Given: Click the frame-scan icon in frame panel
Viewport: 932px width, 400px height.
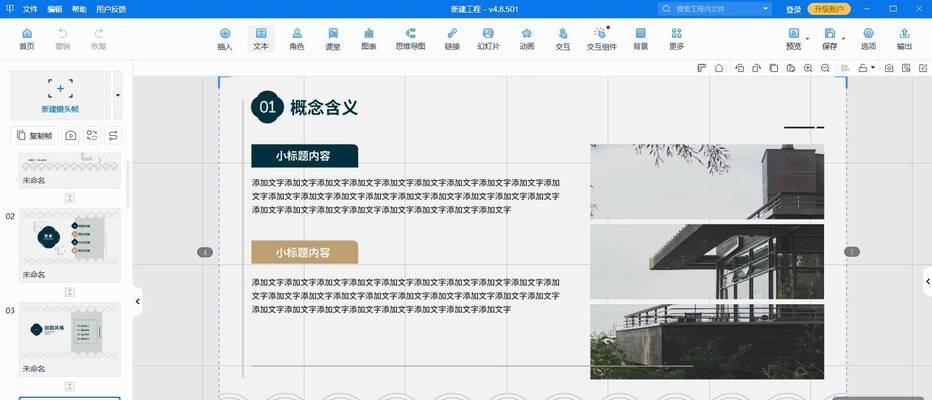Looking at the screenshot, I should tap(92, 136).
